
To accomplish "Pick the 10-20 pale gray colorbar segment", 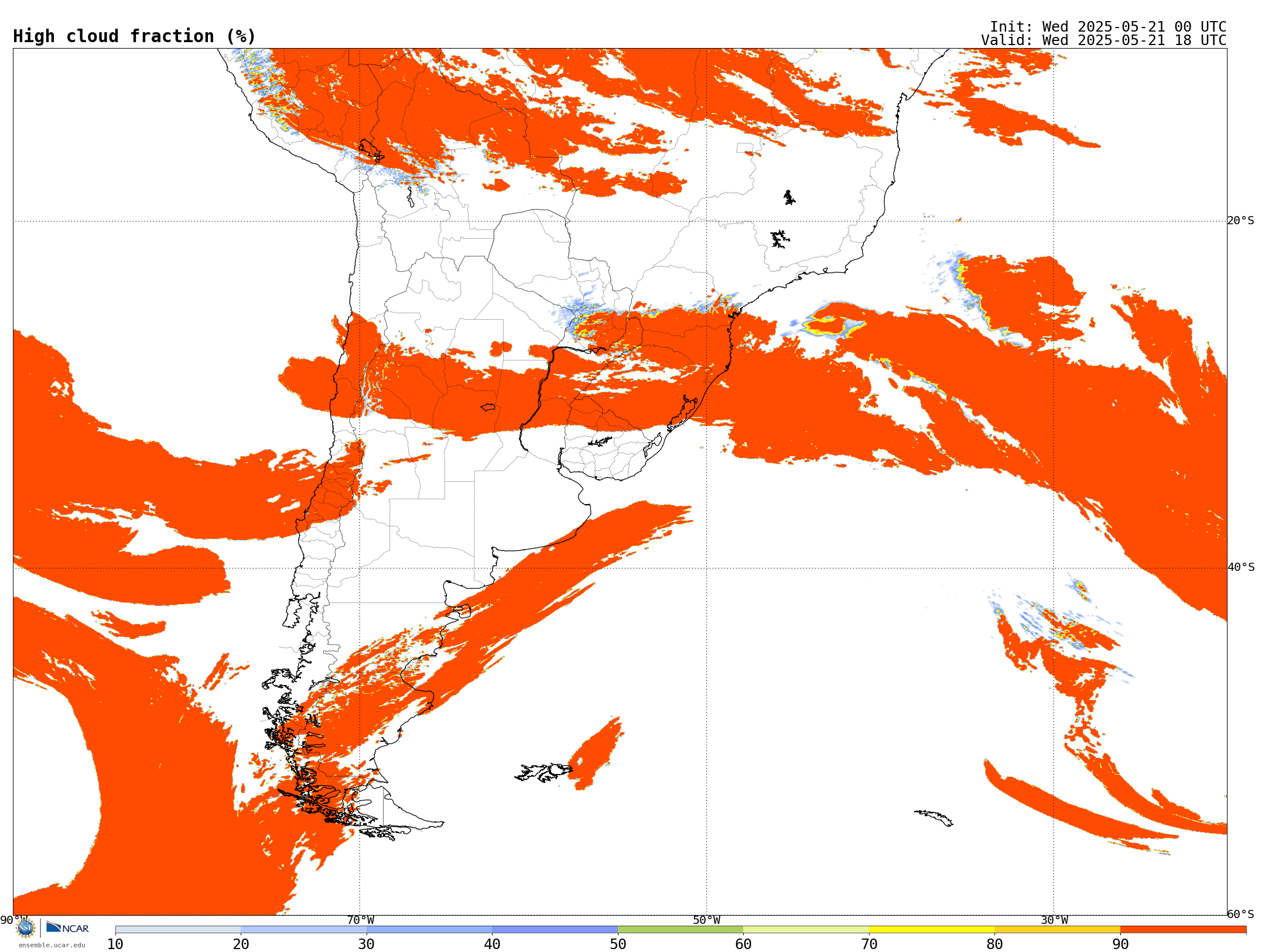I will [x=178, y=929].
